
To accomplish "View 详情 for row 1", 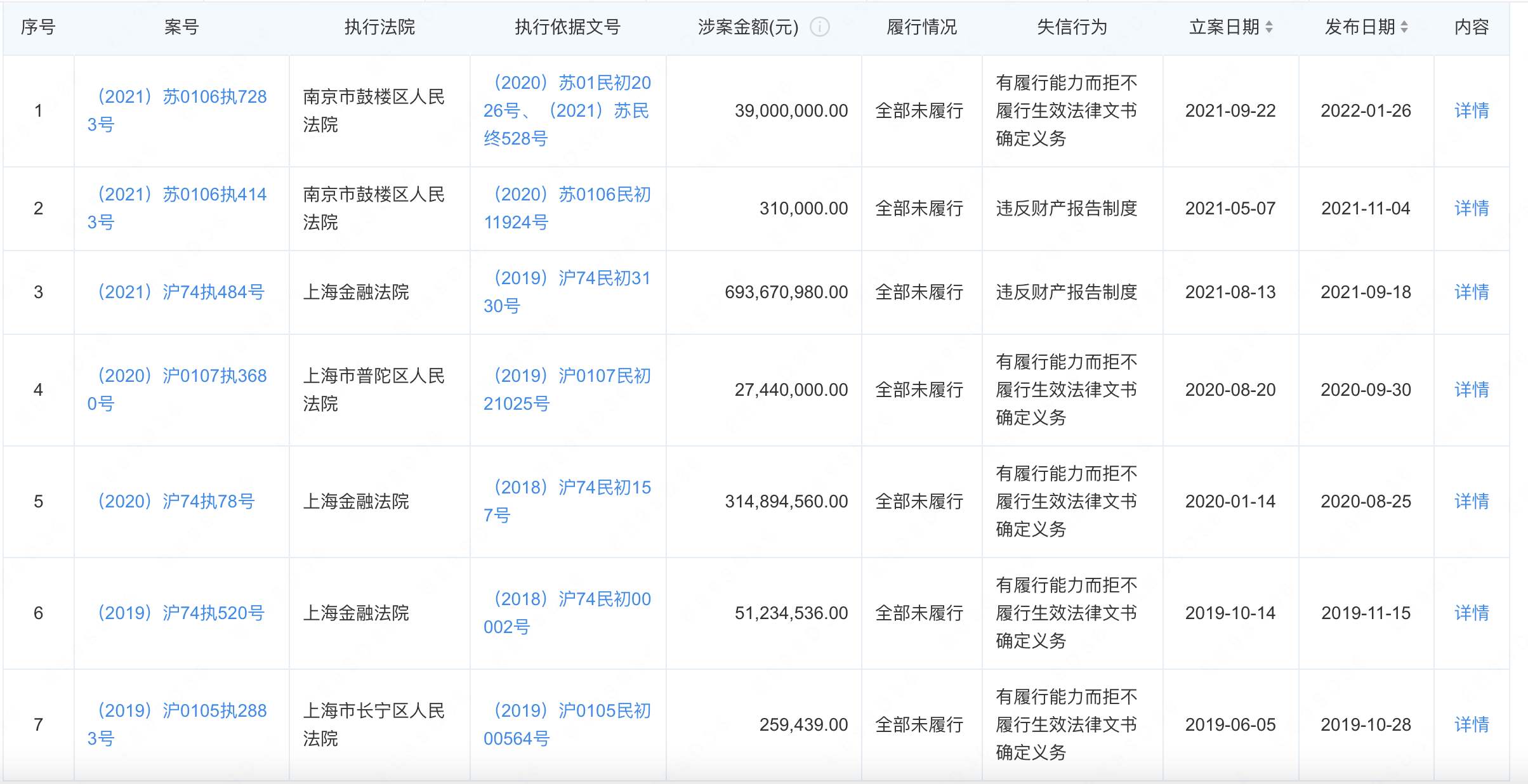I will coord(1472,110).
